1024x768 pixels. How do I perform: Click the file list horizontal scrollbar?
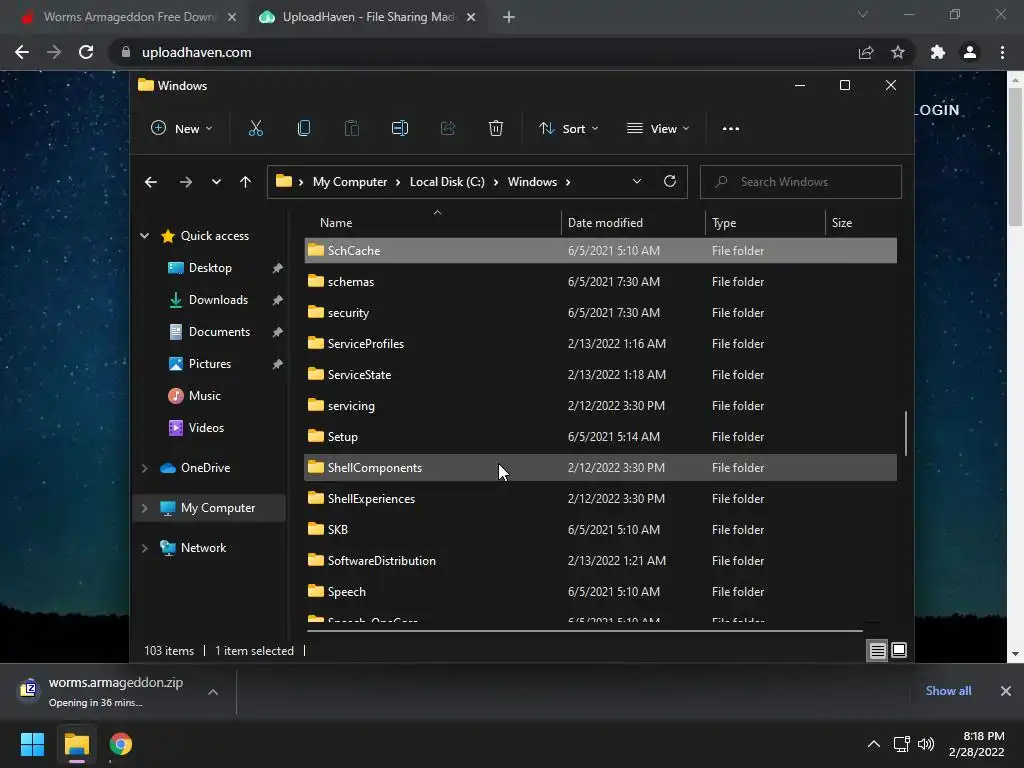[584, 631]
